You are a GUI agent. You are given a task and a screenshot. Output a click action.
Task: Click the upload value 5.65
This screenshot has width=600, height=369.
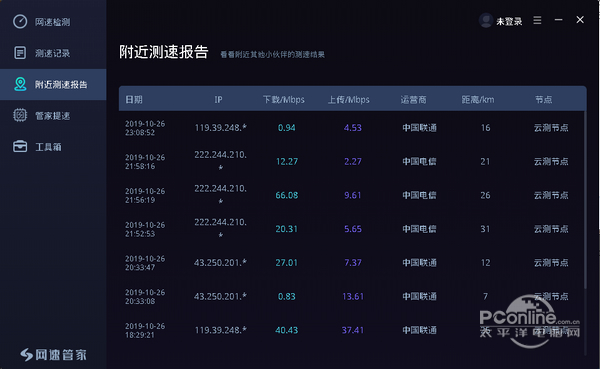pos(352,229)
